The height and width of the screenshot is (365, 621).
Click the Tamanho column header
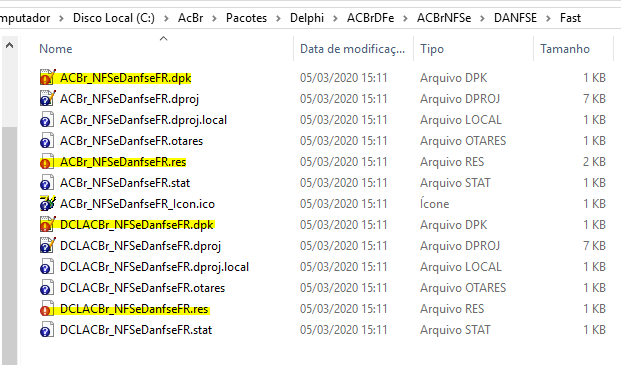click(x=565, y=49)
